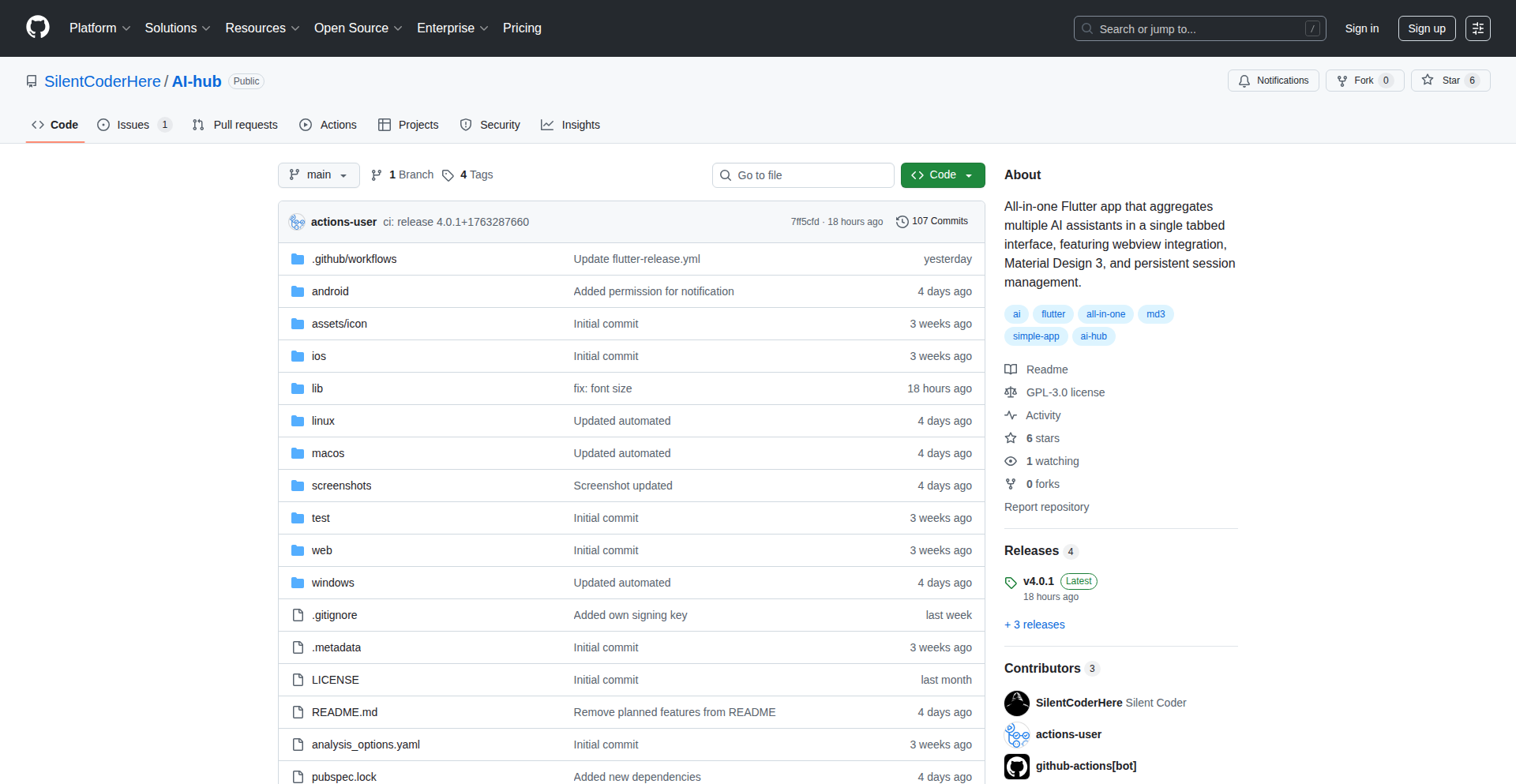Click the file icon beside .gitignore
The height and width of the screenshot is (784, 1516).
click(x=298, y=615)
